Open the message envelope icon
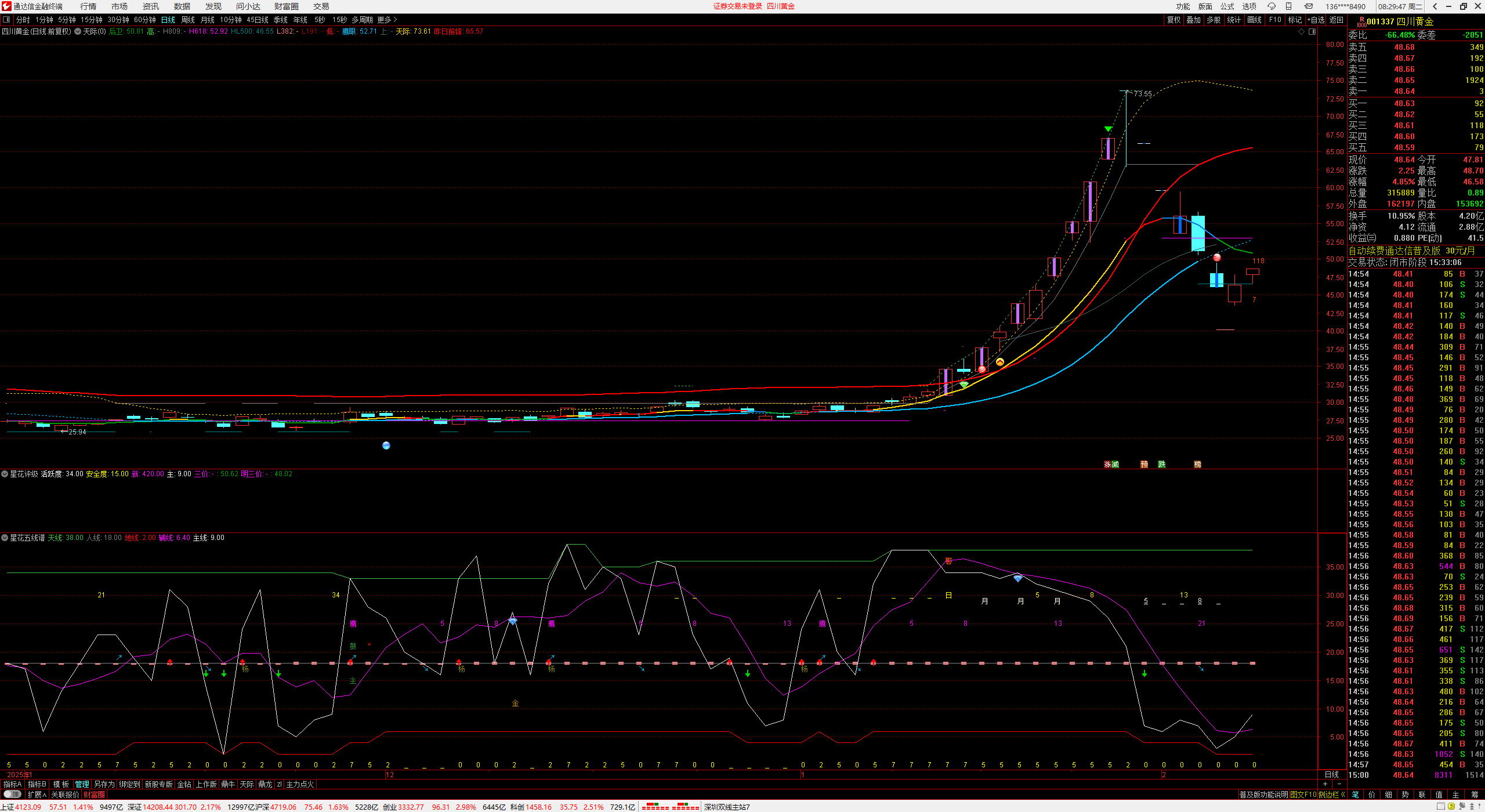The image size is (1485, 812). pos(1309,6)
